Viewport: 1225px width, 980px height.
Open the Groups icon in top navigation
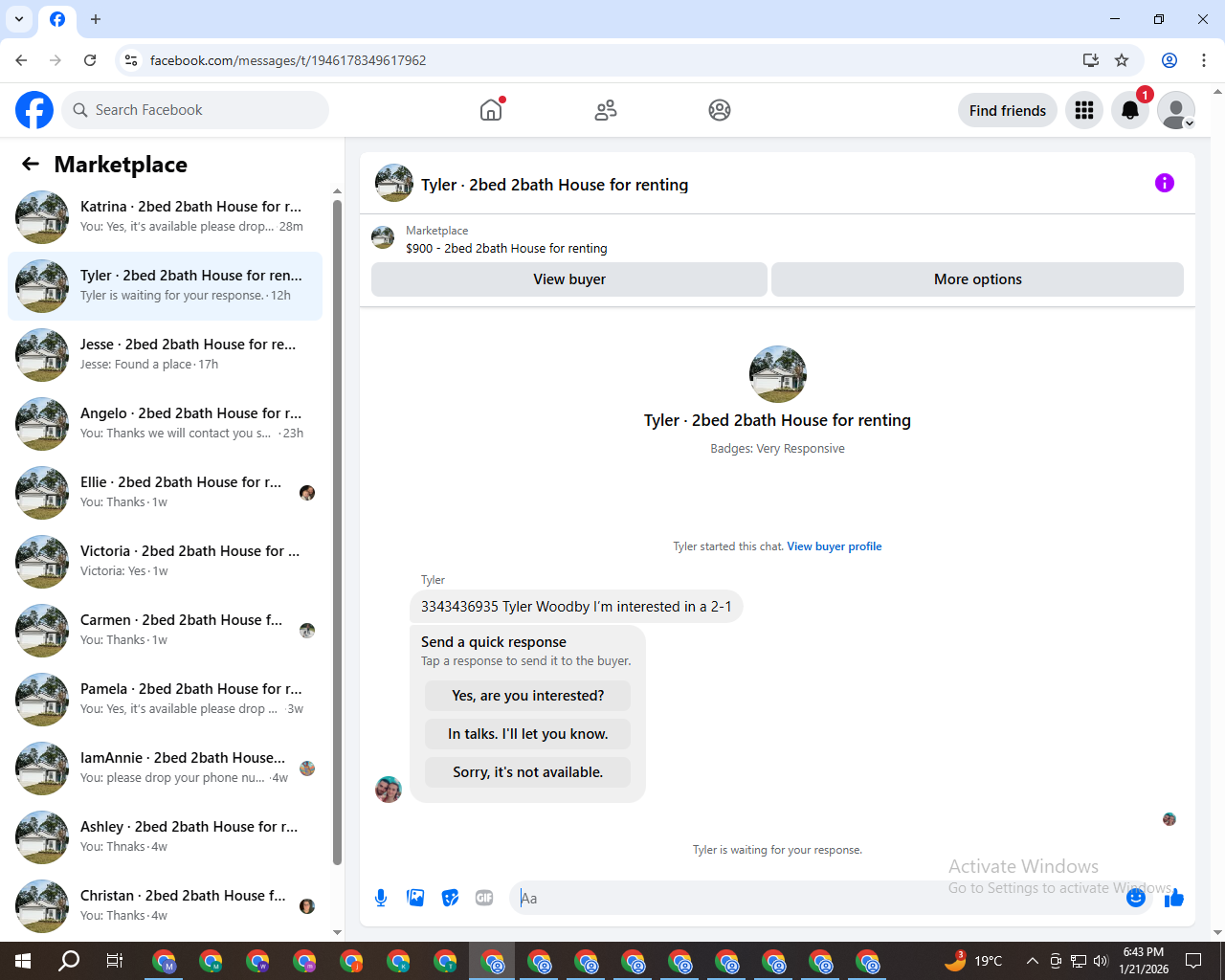point(720,110)
